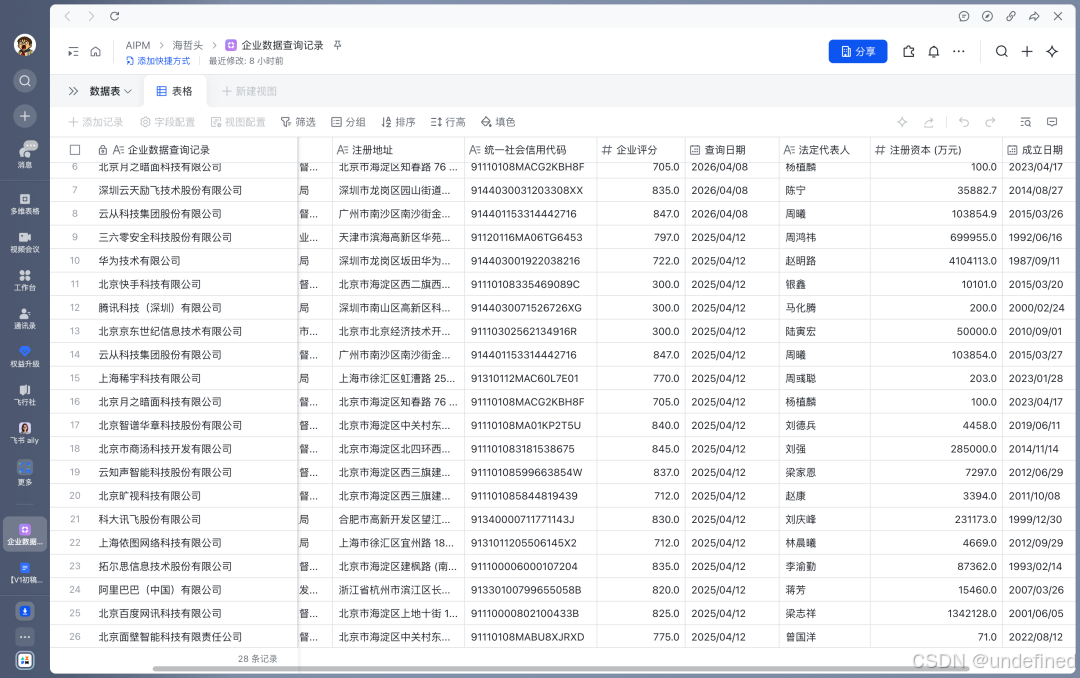Viewport: 1080px width, 678px height.
Task: Click 注册地址 column header
Action: coord(398,150)
